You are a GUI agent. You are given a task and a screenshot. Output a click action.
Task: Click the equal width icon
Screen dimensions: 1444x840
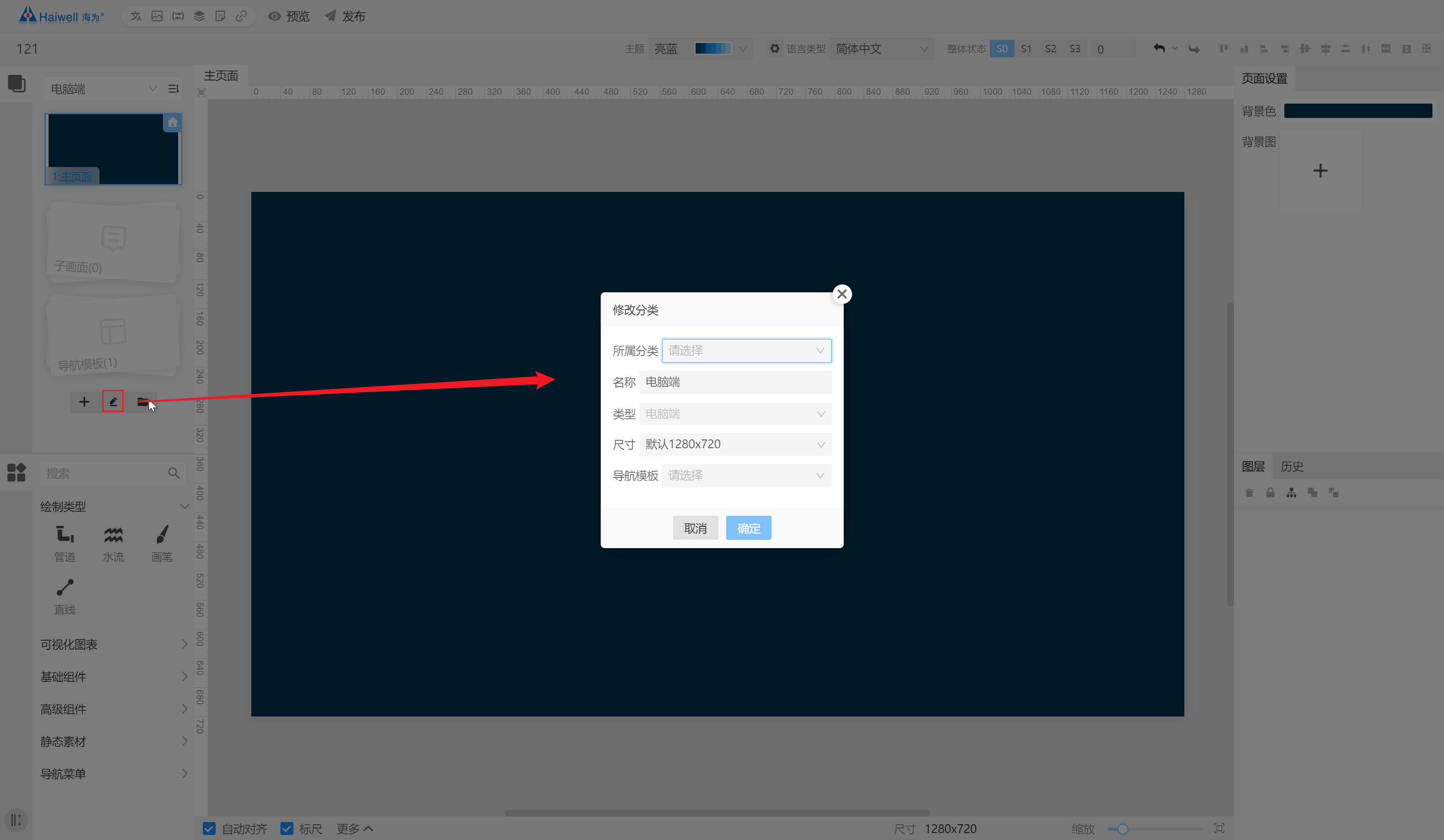pos(1386,49)
